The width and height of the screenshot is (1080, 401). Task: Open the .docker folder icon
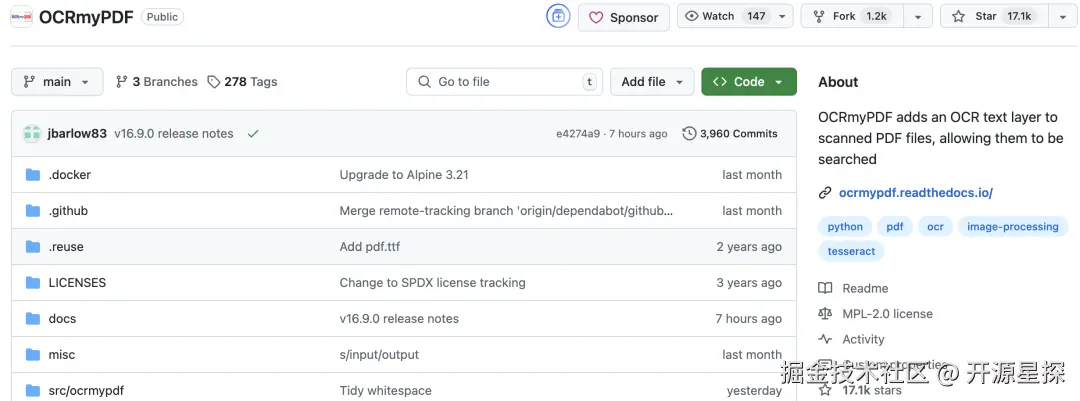tap(32, 175)
